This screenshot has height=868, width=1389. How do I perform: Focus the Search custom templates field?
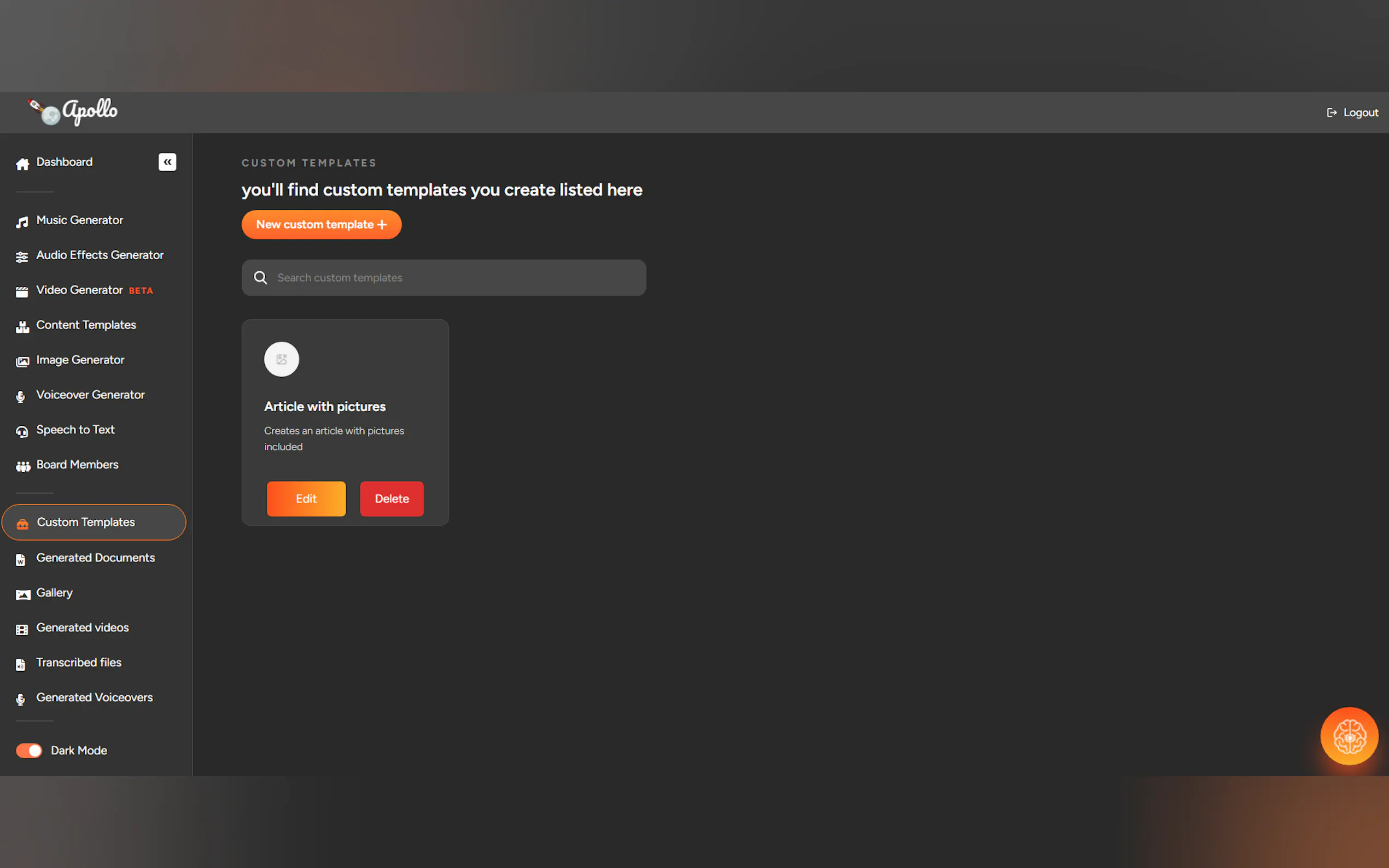[x=454, y=278]
